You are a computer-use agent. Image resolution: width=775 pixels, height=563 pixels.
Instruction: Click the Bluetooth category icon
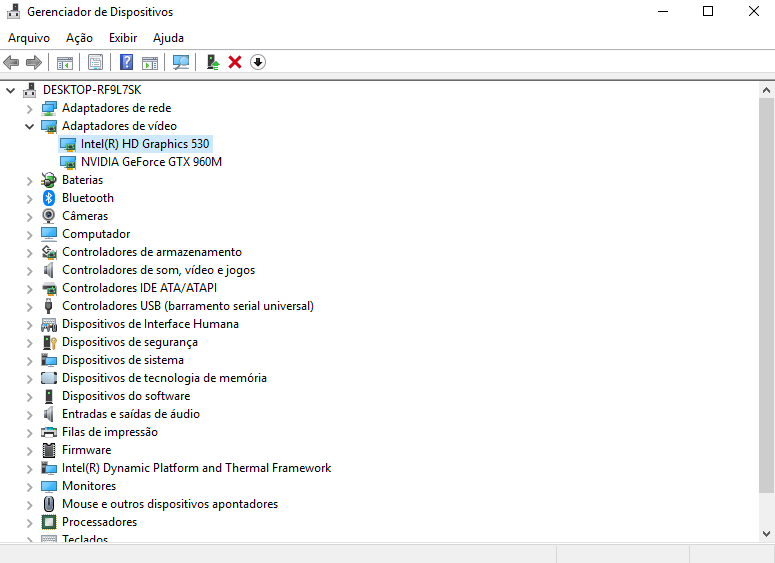[x=48, y=198]
